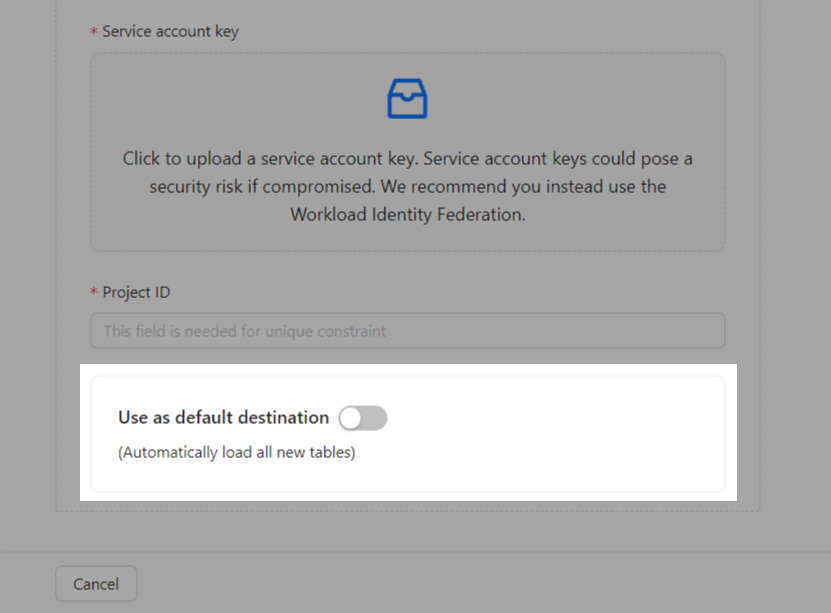Click the red asterisk beside Project ID
Image resolution: width=831 pixels, height=613 pixels.
[x=94, y=293]
